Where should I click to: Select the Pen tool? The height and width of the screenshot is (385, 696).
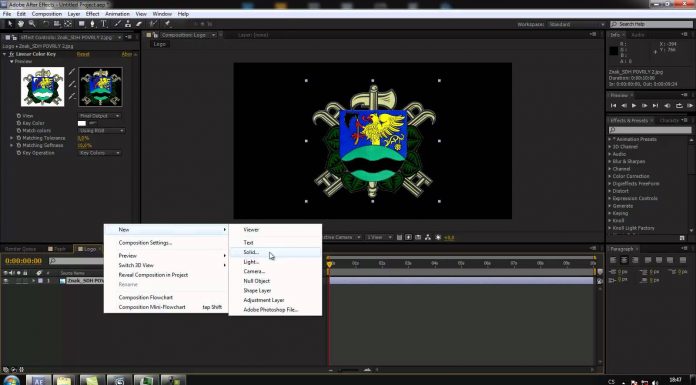click(92, 24)
